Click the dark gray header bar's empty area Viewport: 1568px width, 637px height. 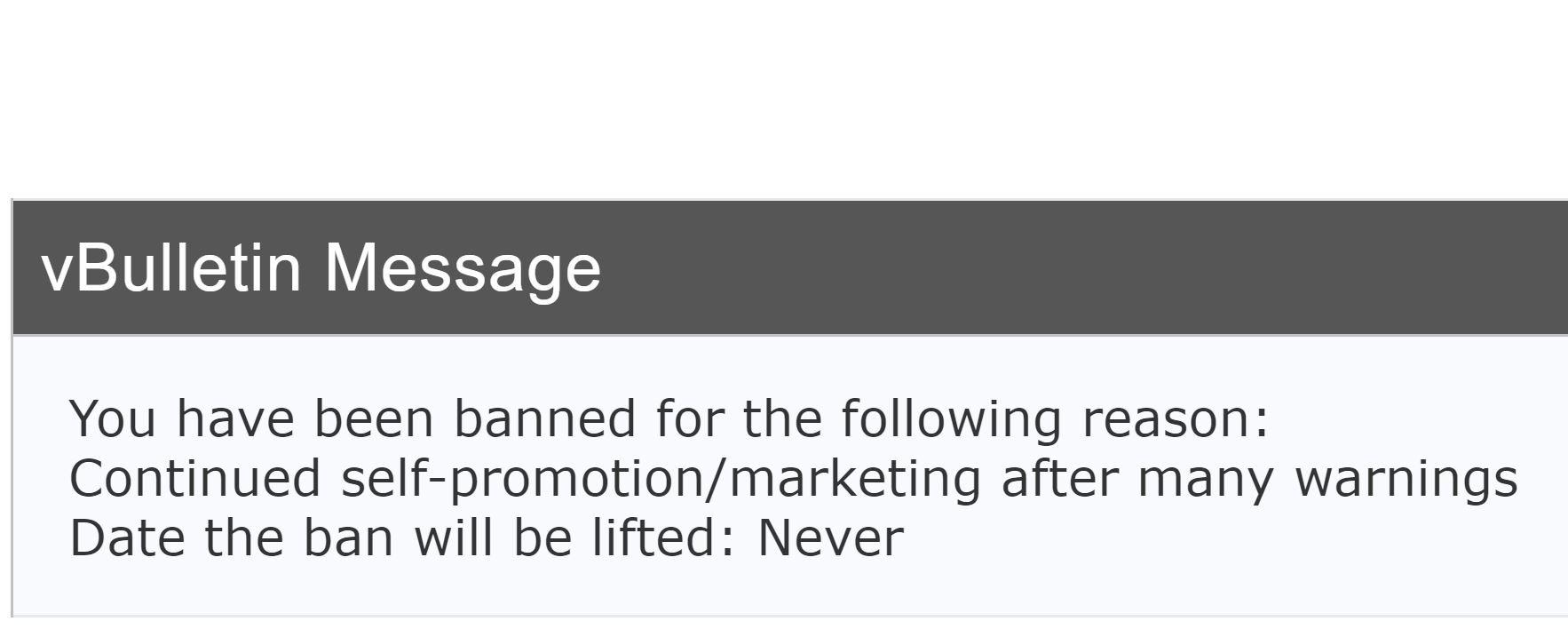(1065, 267)
